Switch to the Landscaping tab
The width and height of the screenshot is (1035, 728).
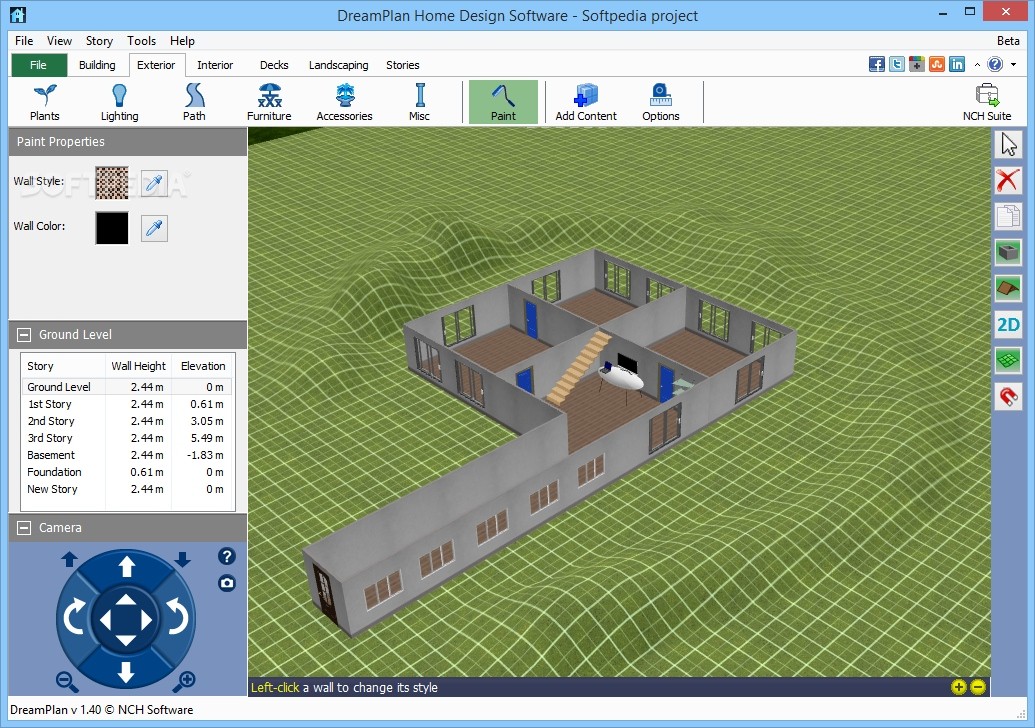339,65
